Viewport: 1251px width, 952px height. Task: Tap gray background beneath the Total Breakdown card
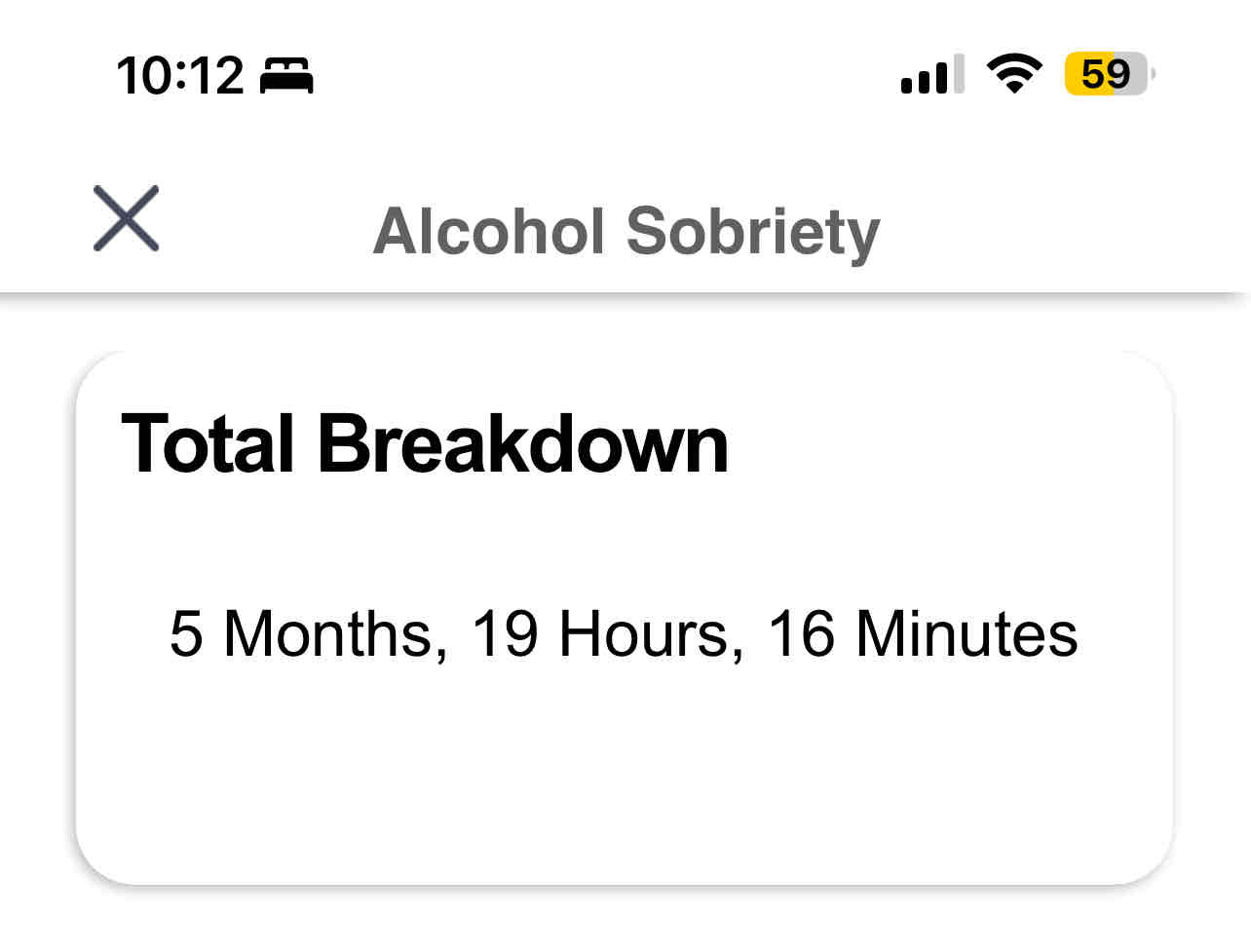624,923
